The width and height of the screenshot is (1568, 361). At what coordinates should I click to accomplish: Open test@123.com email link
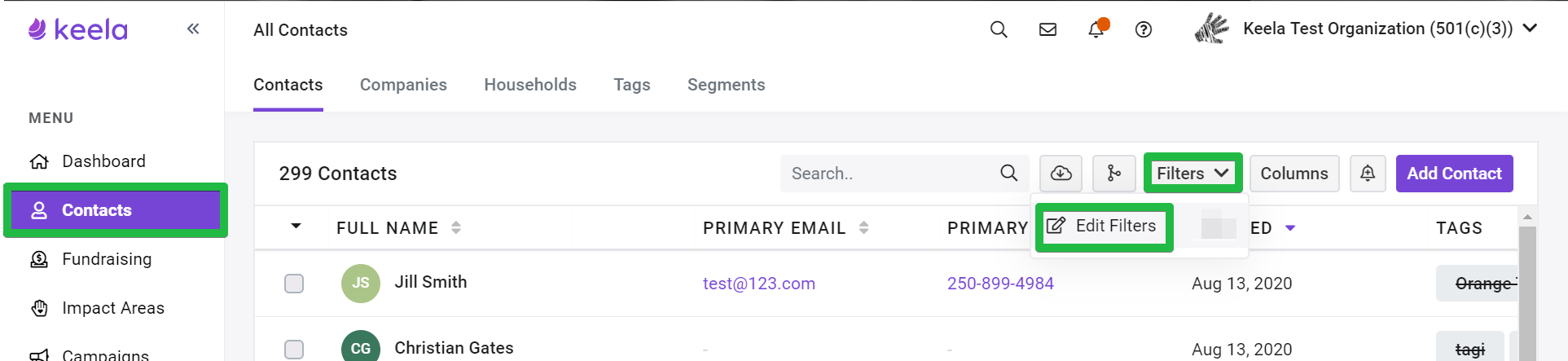click(x=758, y=284)
